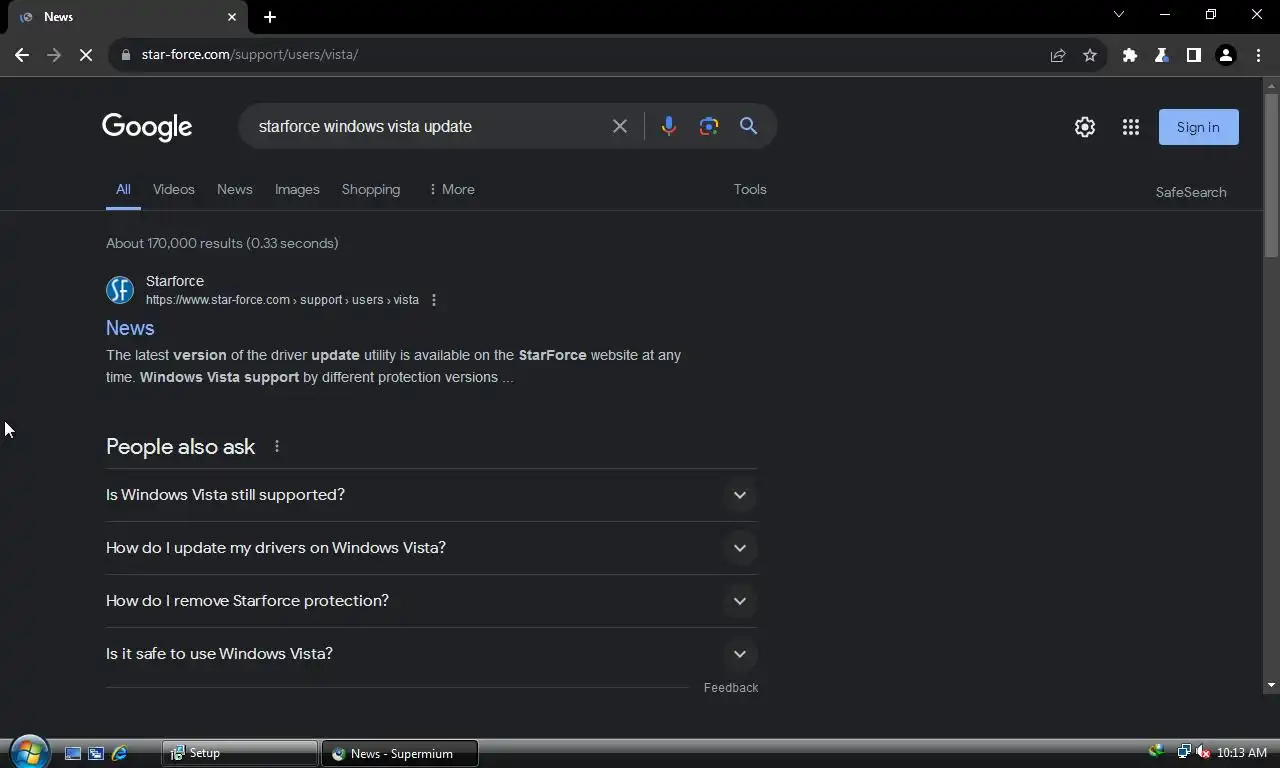Click the 10:13 AM taskbar clock
This screenshot has height=768, width=1280.
pyautogui.click(x=1242, y=753)
